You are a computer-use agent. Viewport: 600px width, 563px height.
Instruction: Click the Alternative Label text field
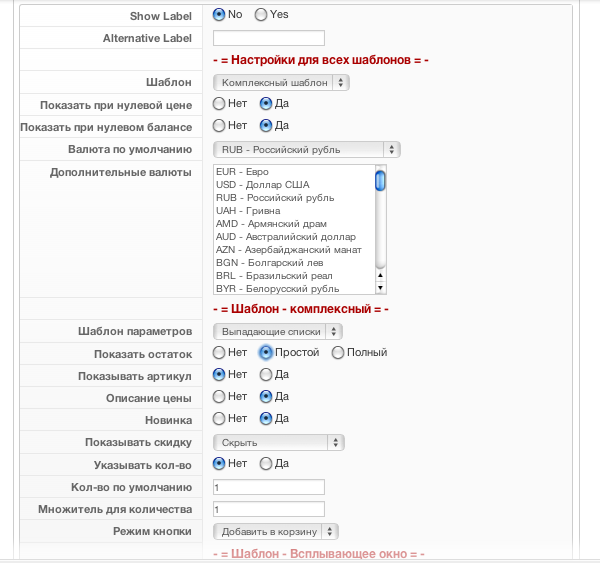point(269,38)
